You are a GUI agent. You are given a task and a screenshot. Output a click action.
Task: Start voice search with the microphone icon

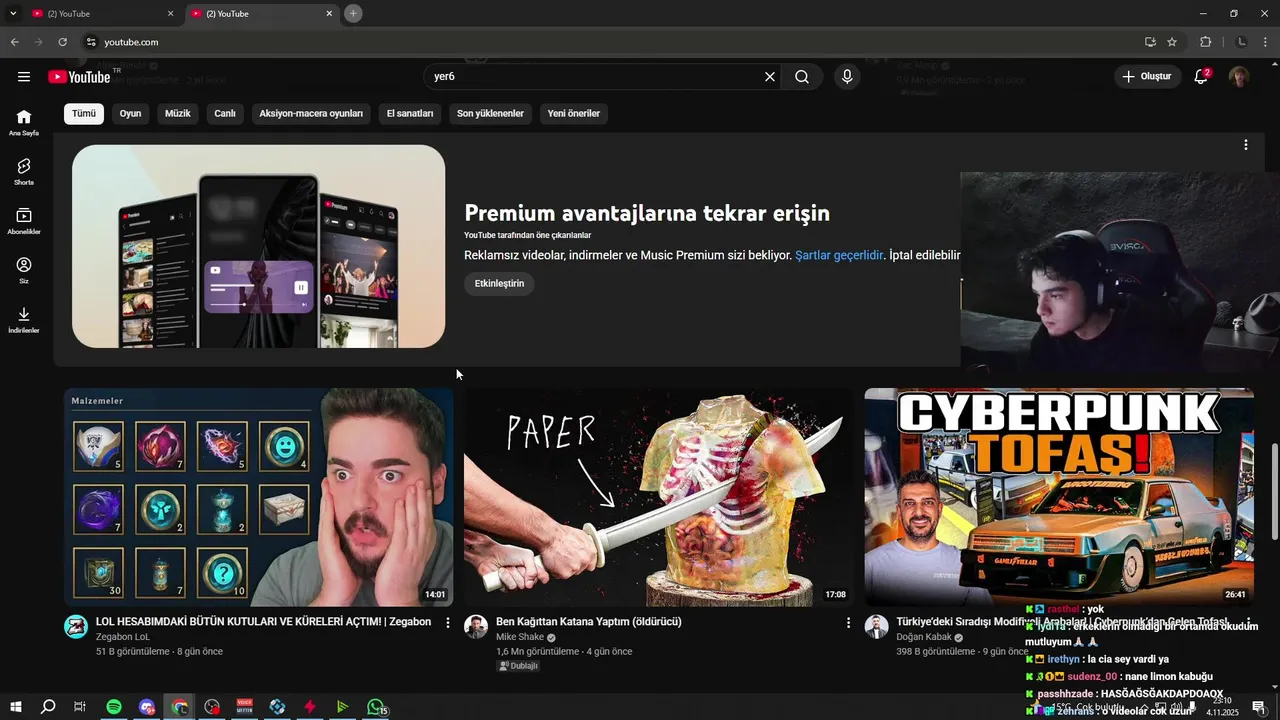[847, 77]
